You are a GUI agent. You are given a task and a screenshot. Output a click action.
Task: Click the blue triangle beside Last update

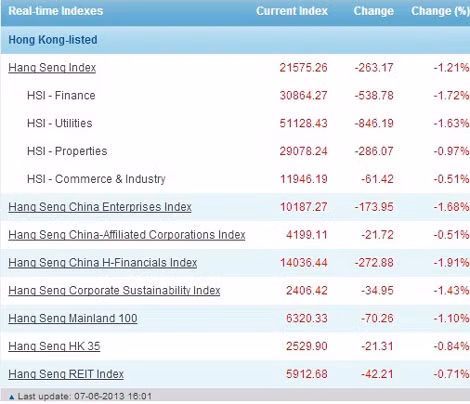coord(12,397)
